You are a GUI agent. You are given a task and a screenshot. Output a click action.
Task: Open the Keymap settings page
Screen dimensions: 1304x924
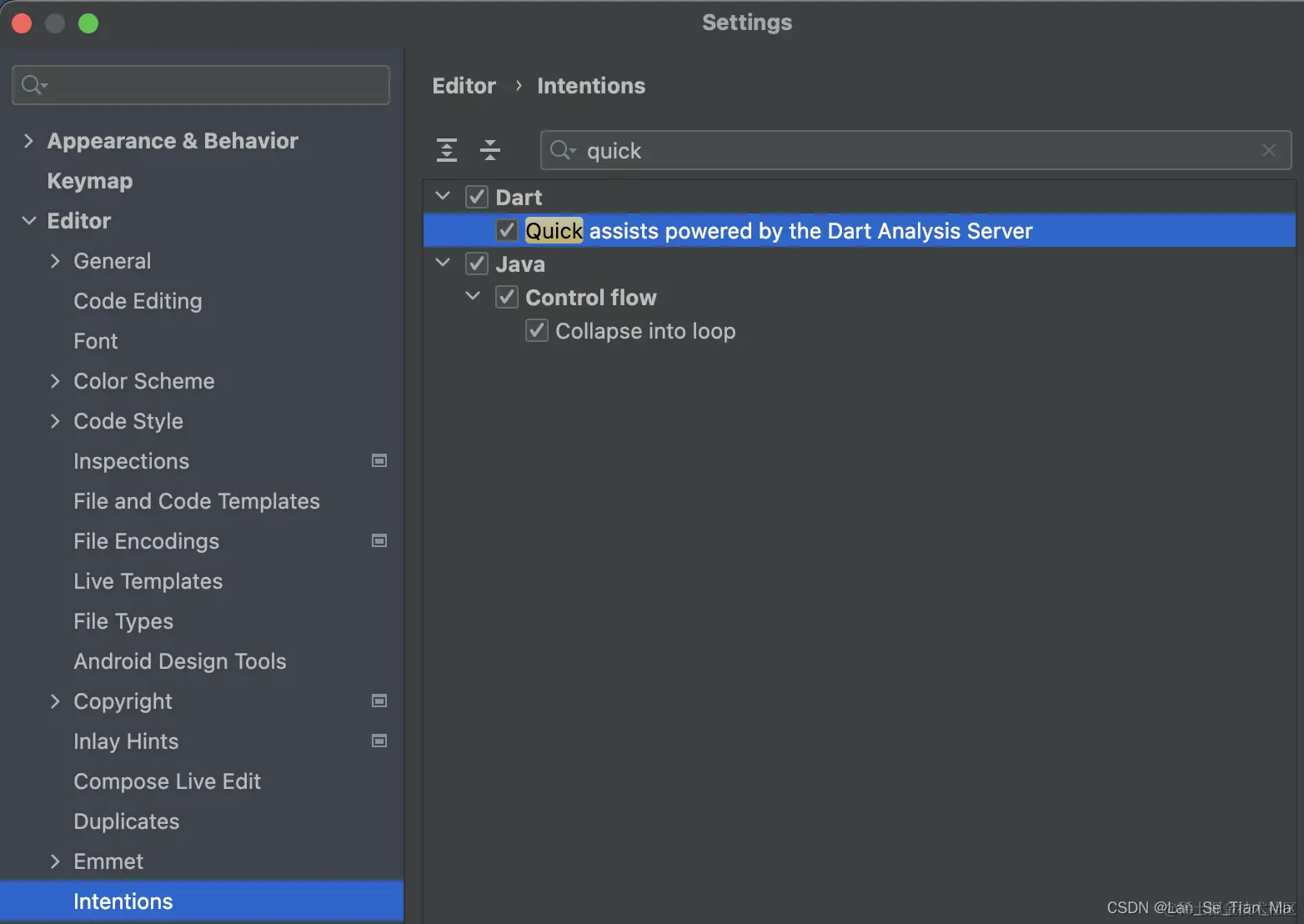tap(90, 181)
